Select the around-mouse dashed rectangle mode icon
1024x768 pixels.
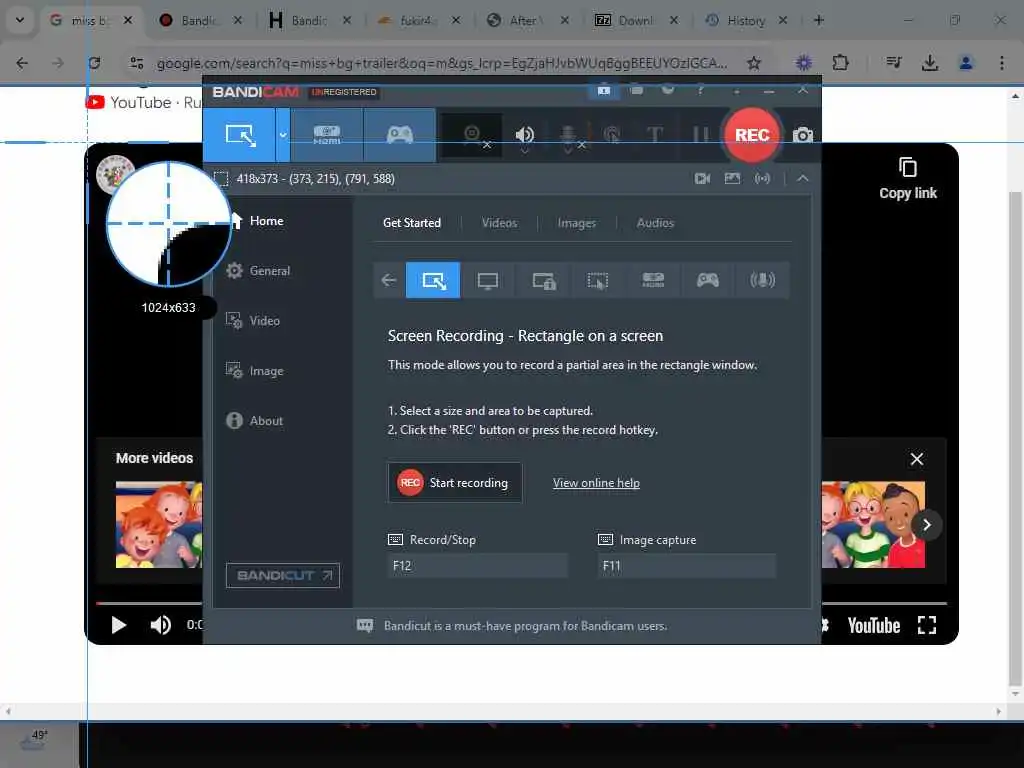point(598,280)
